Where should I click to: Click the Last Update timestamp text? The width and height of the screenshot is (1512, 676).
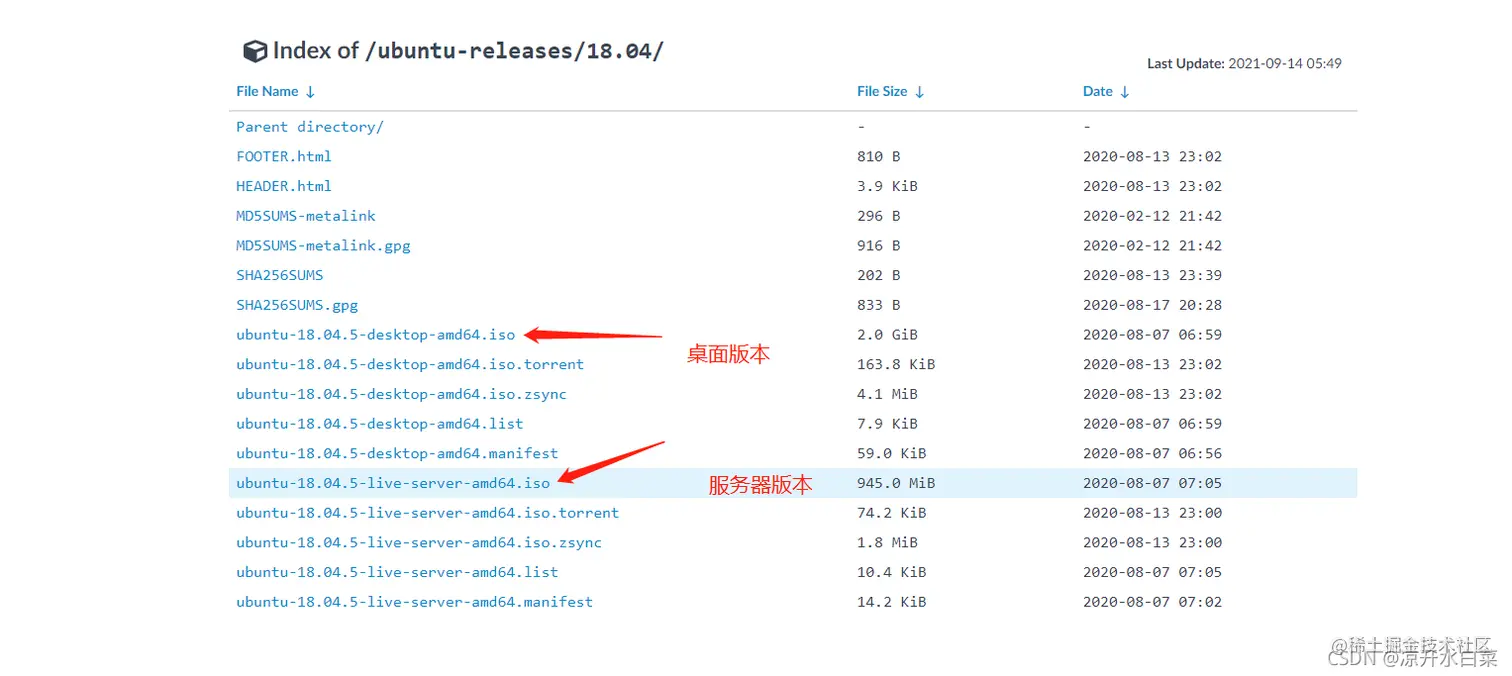coord(1244,63)
